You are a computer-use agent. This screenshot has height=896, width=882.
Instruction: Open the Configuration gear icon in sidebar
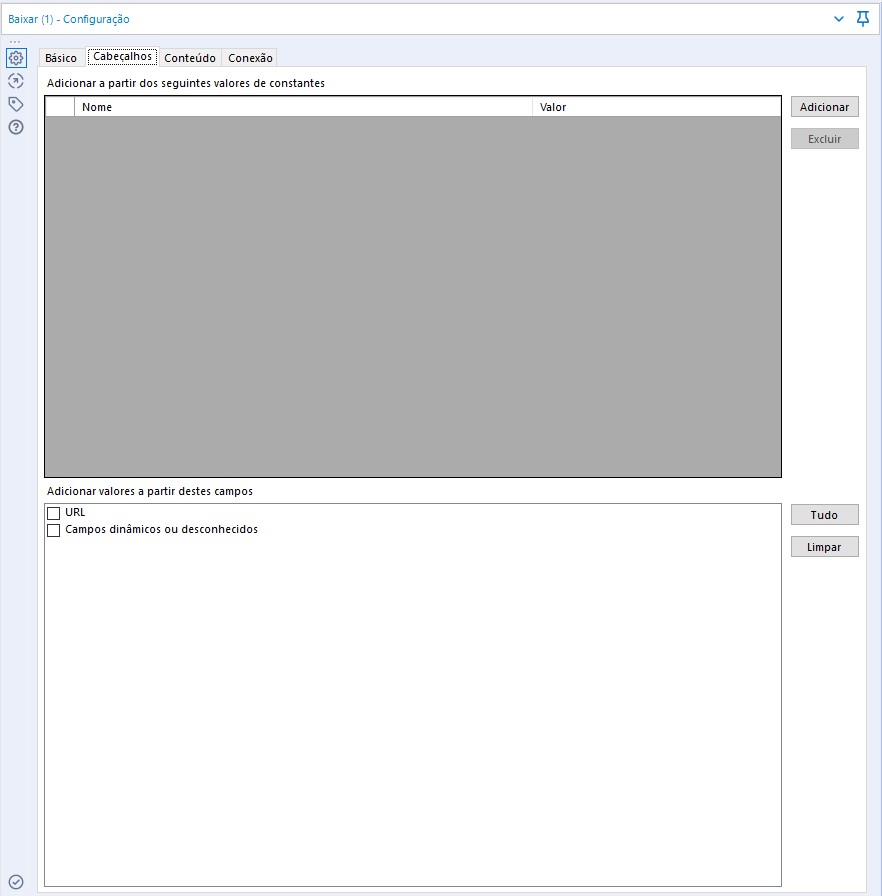(16, 58)
